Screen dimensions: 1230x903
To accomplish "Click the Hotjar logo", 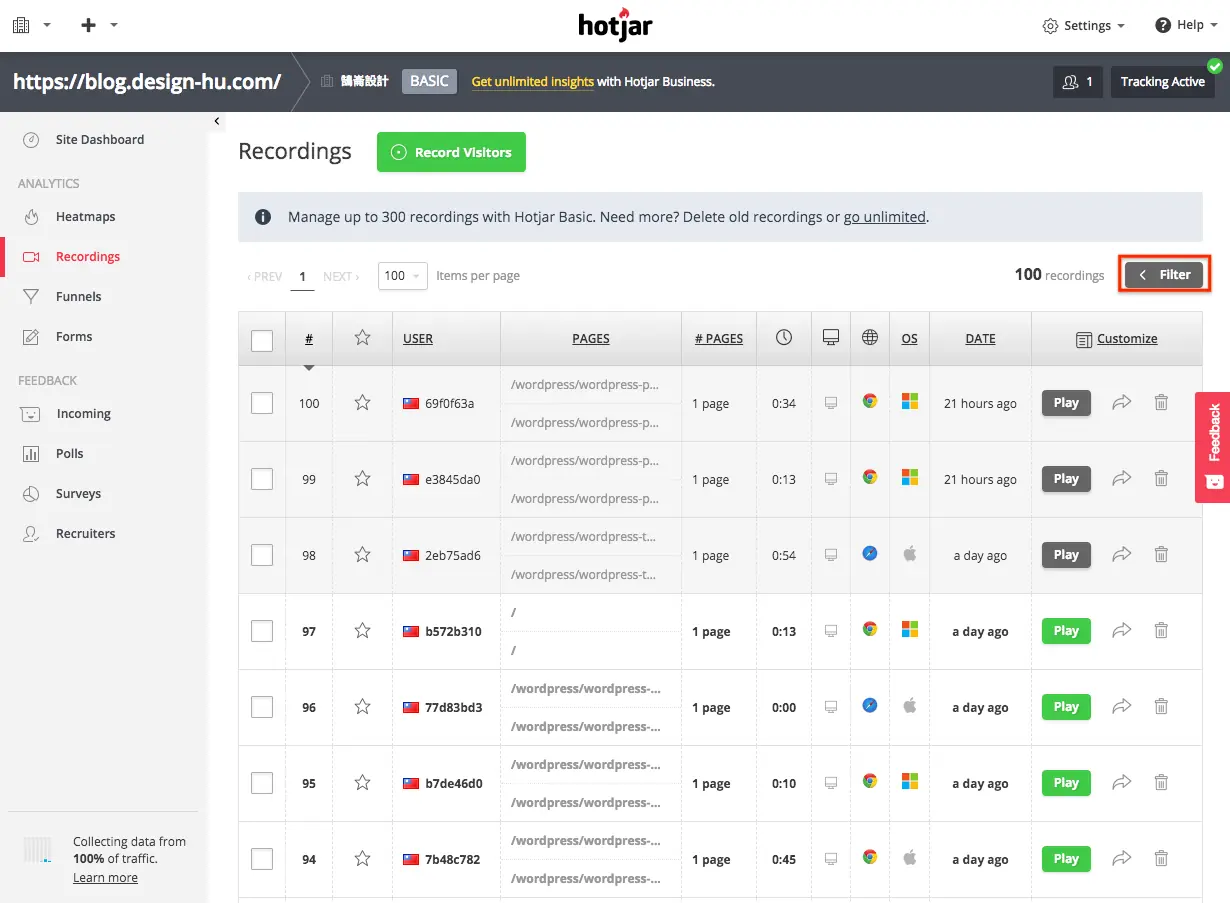I will click(x=615, y=24).
